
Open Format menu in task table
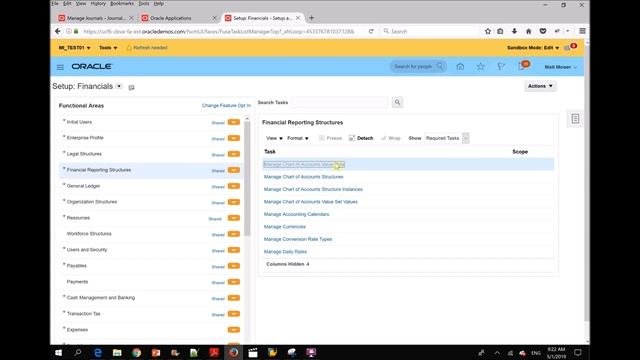click(298, 138)
